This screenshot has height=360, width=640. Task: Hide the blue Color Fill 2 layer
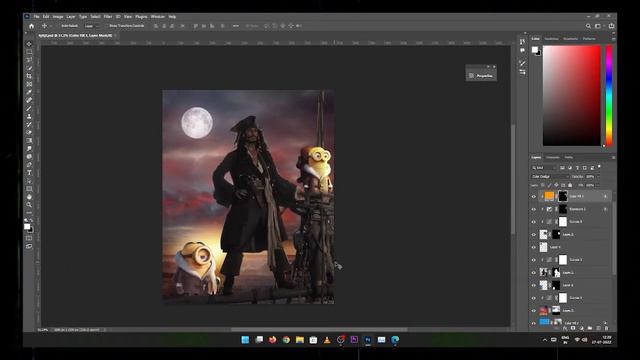[533, 323]
